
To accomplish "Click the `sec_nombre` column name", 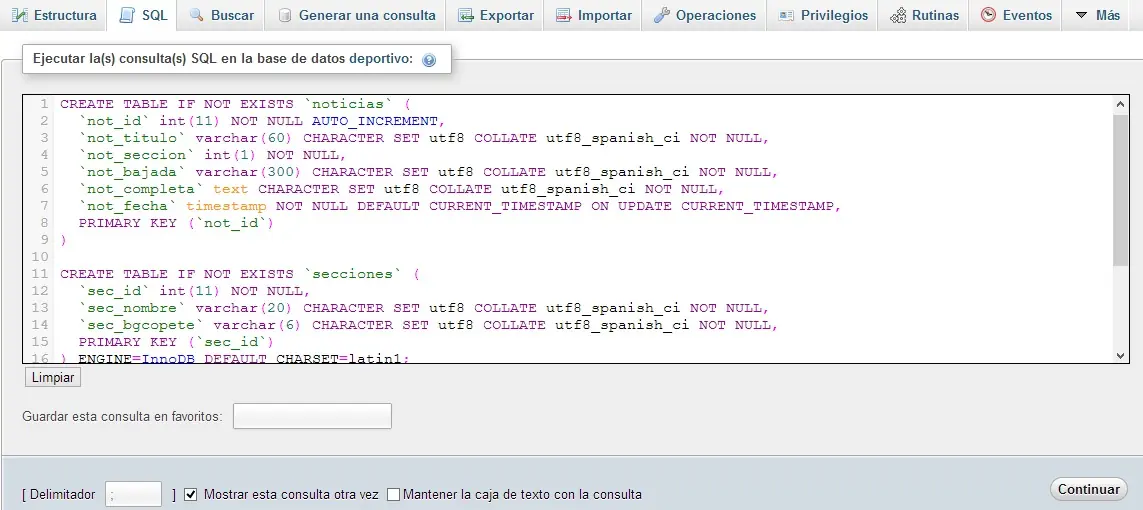I will click(132, 308).
